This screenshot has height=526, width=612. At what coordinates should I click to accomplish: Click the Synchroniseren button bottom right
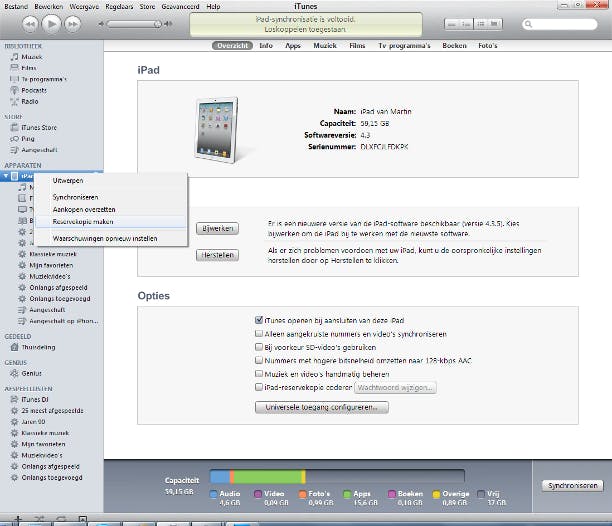click(573, 485)
